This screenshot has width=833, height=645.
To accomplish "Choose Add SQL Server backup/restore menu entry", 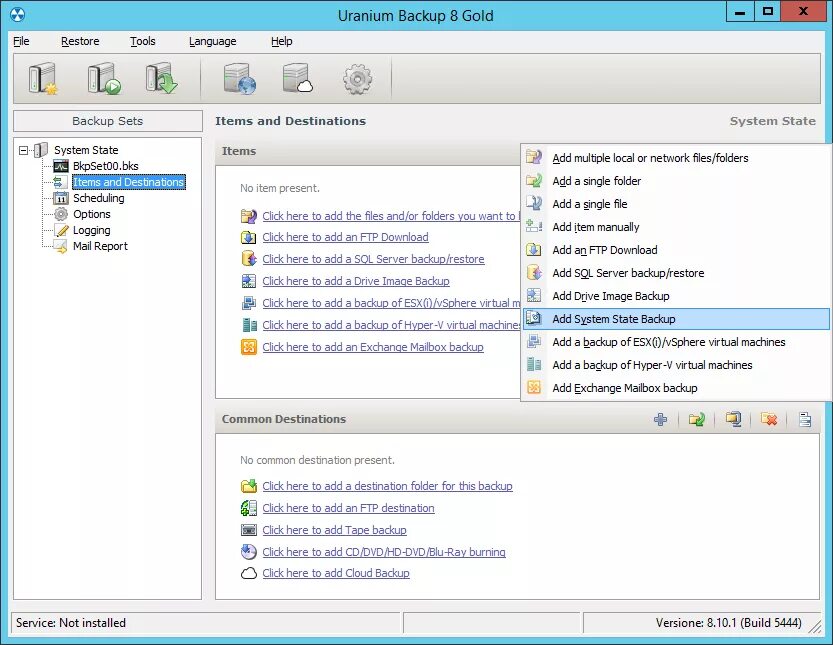I will [x=676, y=273].
